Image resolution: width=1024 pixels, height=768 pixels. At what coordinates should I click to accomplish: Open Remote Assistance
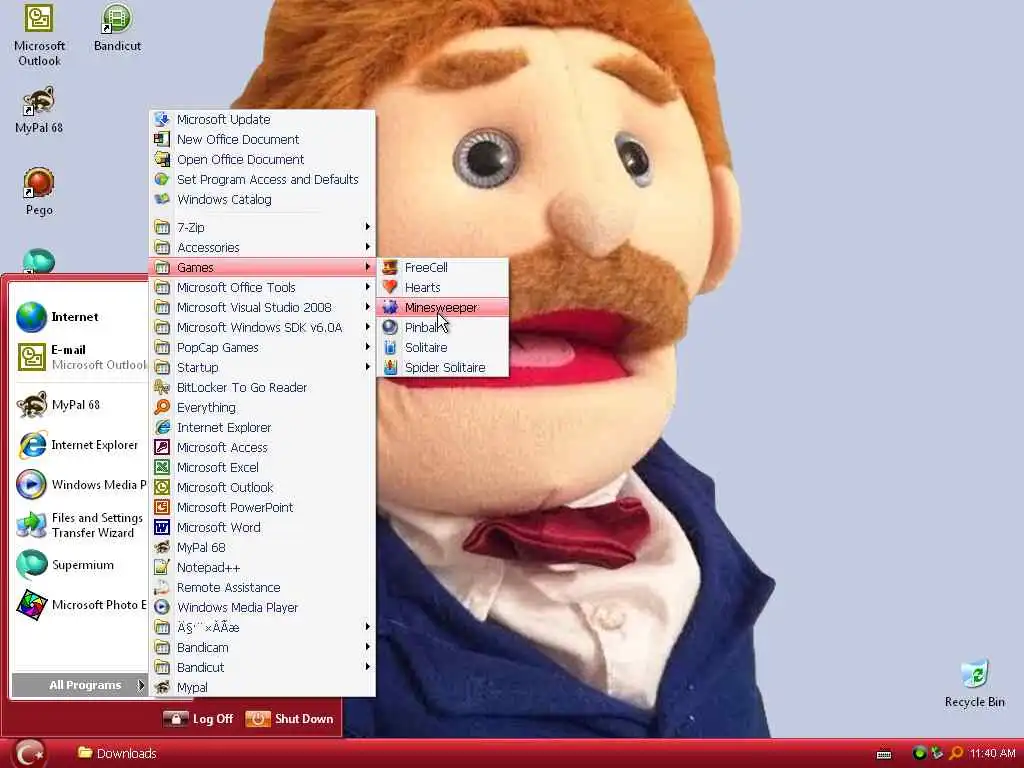[x=263, y=588]
